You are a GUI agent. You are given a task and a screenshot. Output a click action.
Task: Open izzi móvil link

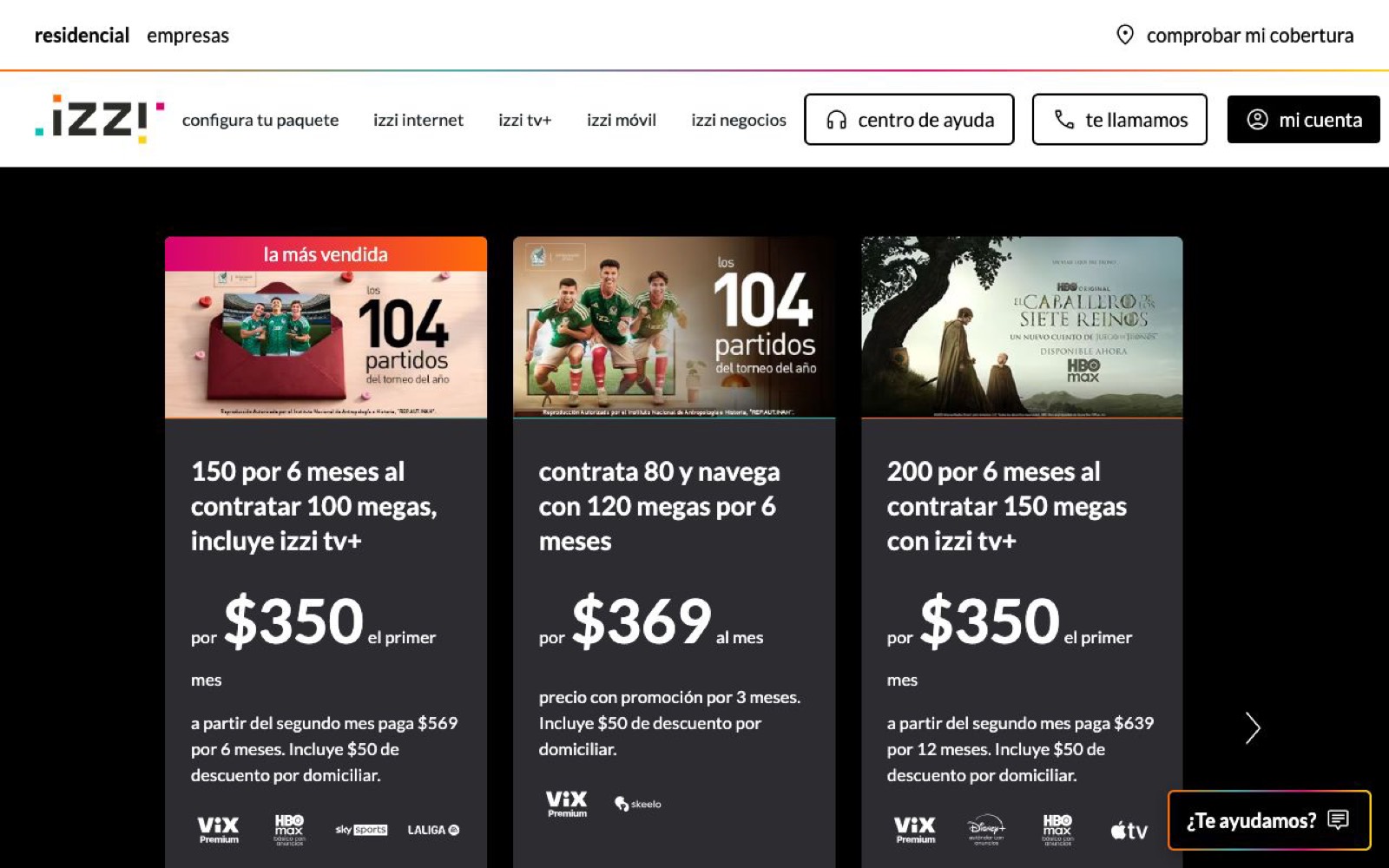[x=622, y=120]
